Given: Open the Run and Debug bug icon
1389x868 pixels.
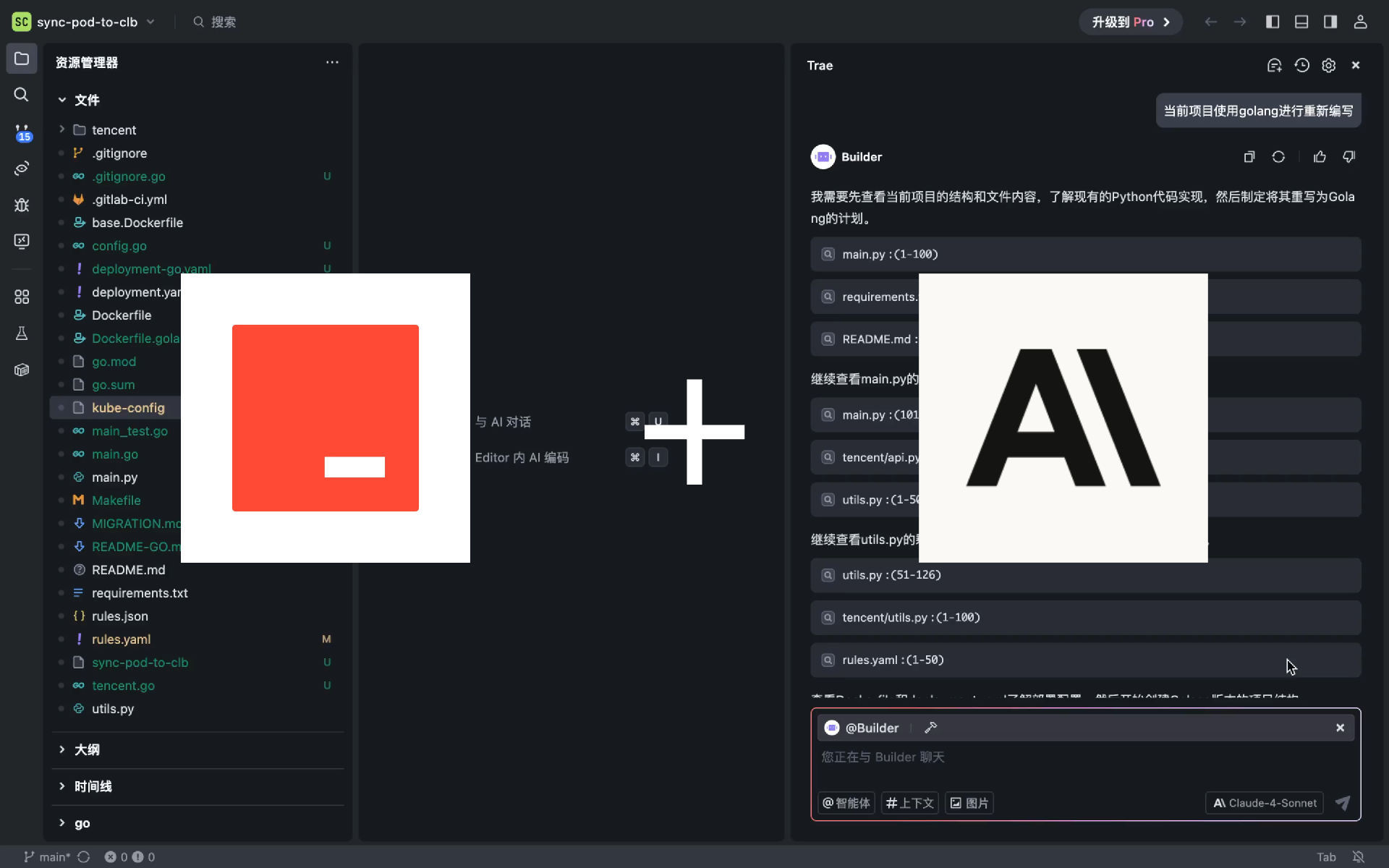Looking at the screenshot, I should click(x=22, y=205).
